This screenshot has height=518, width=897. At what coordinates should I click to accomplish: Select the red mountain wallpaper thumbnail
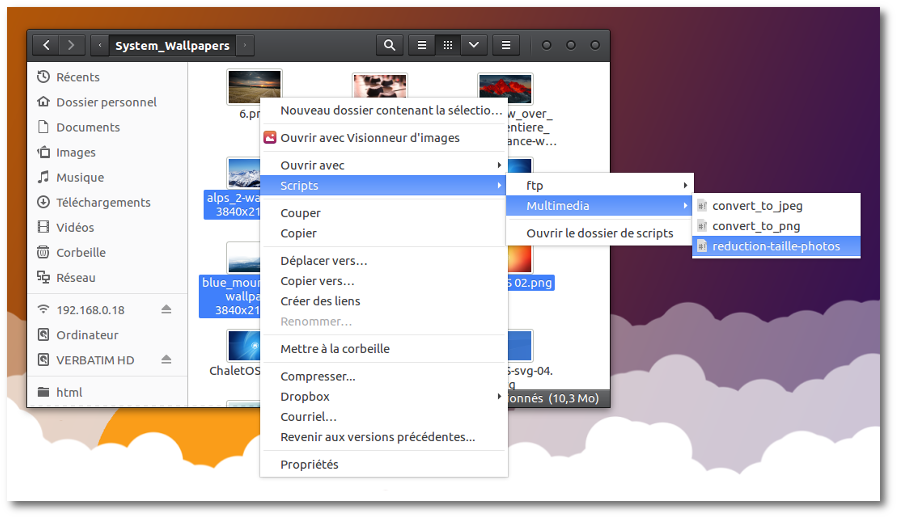coord(505,88)
